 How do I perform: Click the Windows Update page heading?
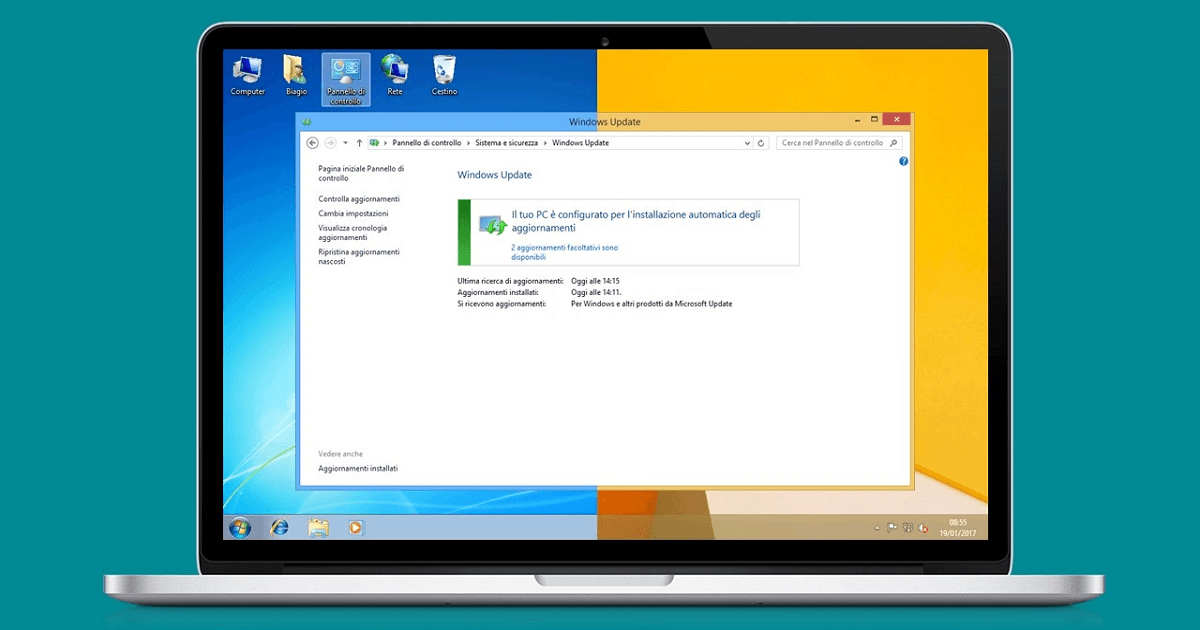tap(495, 175)
